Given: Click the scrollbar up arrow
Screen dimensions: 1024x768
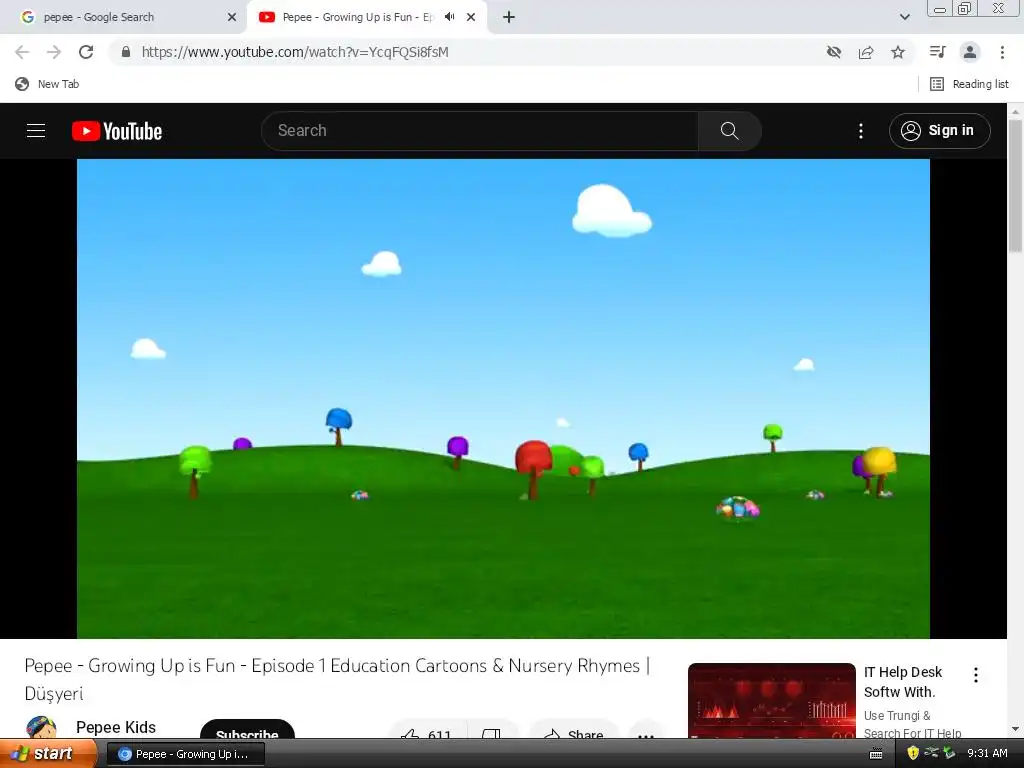Looking at the screenshot, I should pyautogui.click(x=1015, y=111).
